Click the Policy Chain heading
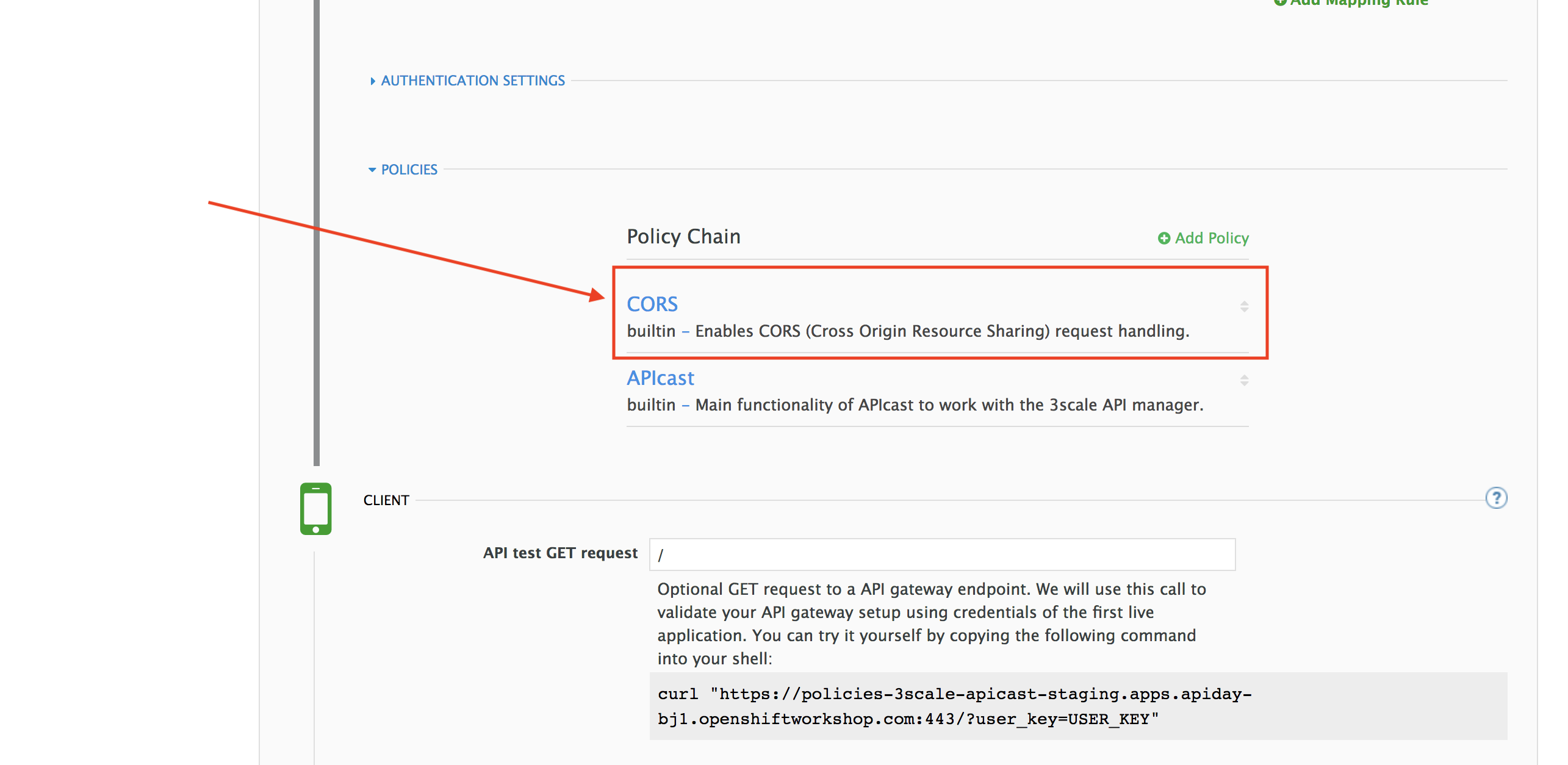The width and height of the screenshot is (1568, 765). click(683, 237)
